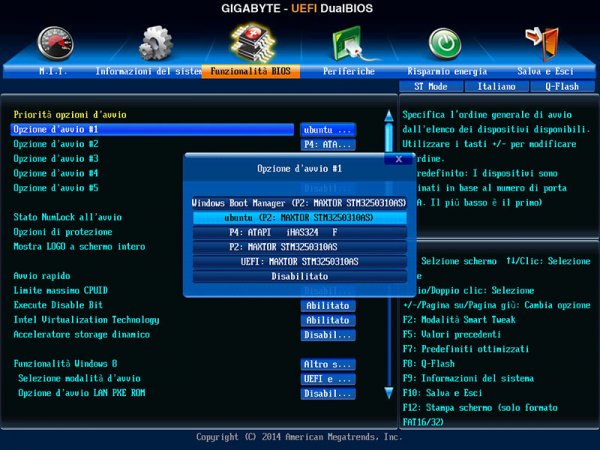600x450 pixels.
Task: Click F8: Q-Flash help line
Action: click(x=429, y=364)
